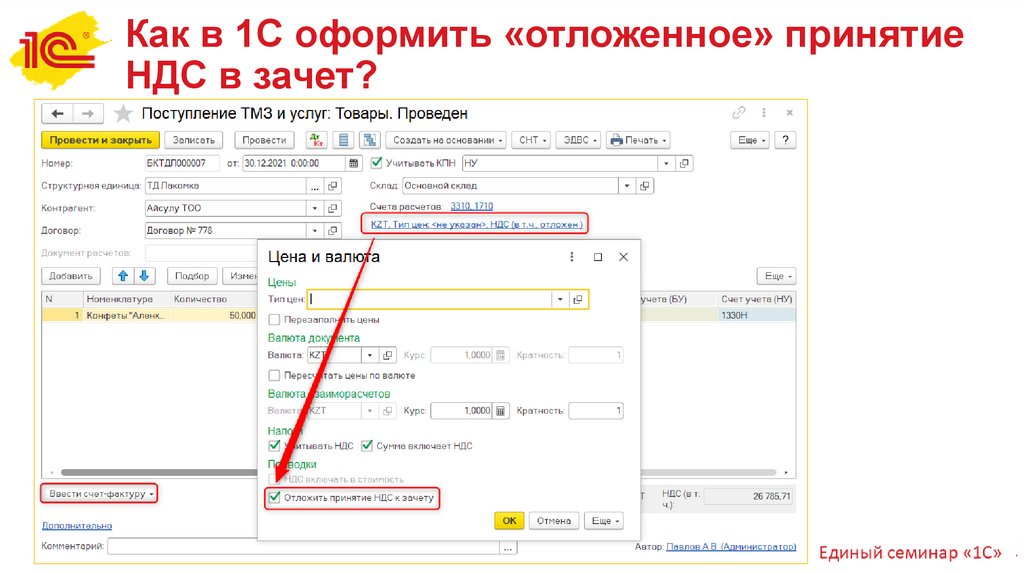This screenshot has height=574, width=1024.
Task: Click the Провести и закрыть button
Action: [x=101, y=140]
